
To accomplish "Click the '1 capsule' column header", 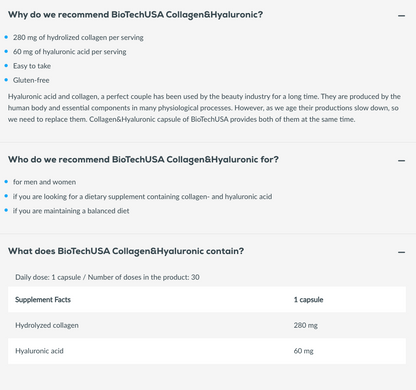I will point(308,299).
